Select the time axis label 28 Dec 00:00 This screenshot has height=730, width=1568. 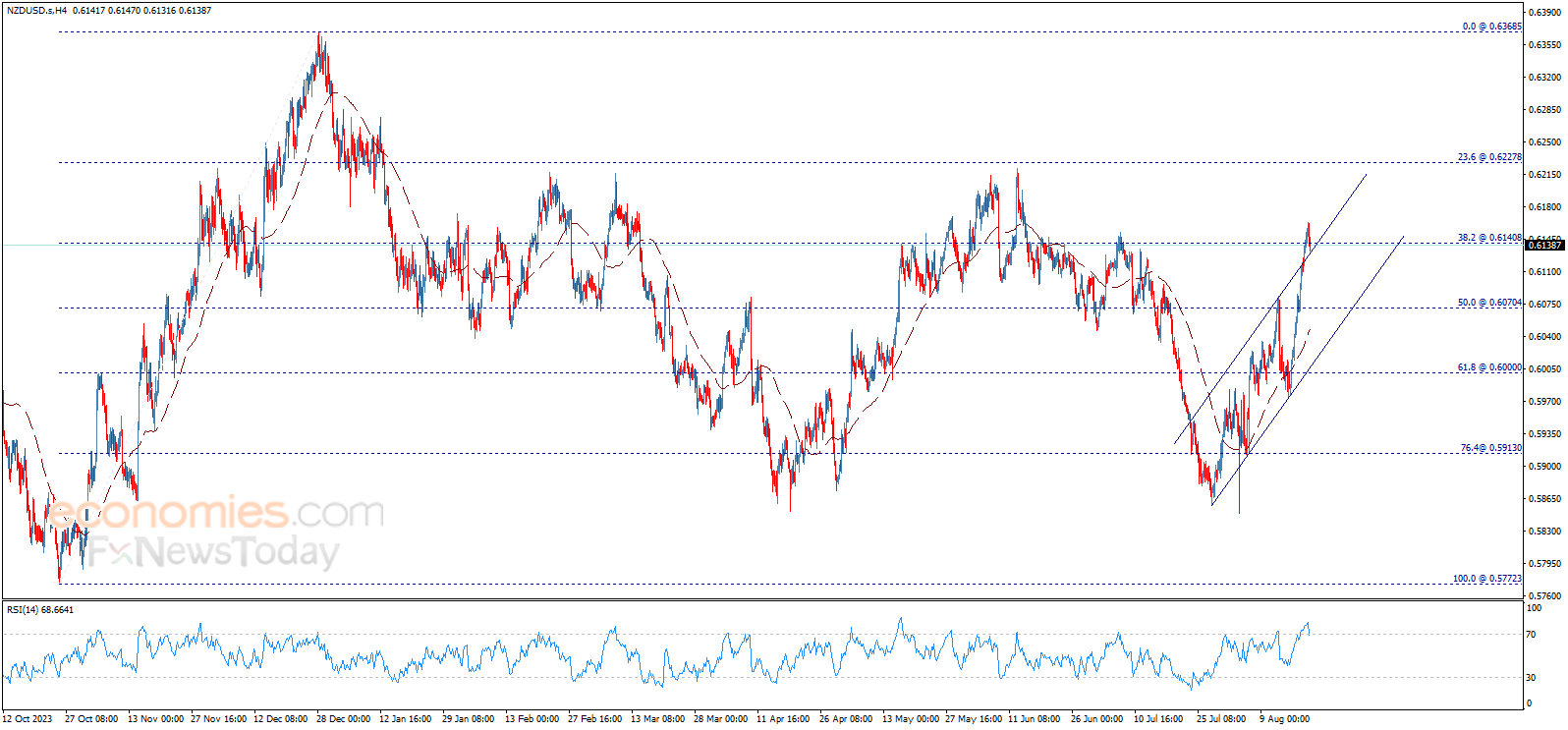pyautogui.click(x=344, y=719)
